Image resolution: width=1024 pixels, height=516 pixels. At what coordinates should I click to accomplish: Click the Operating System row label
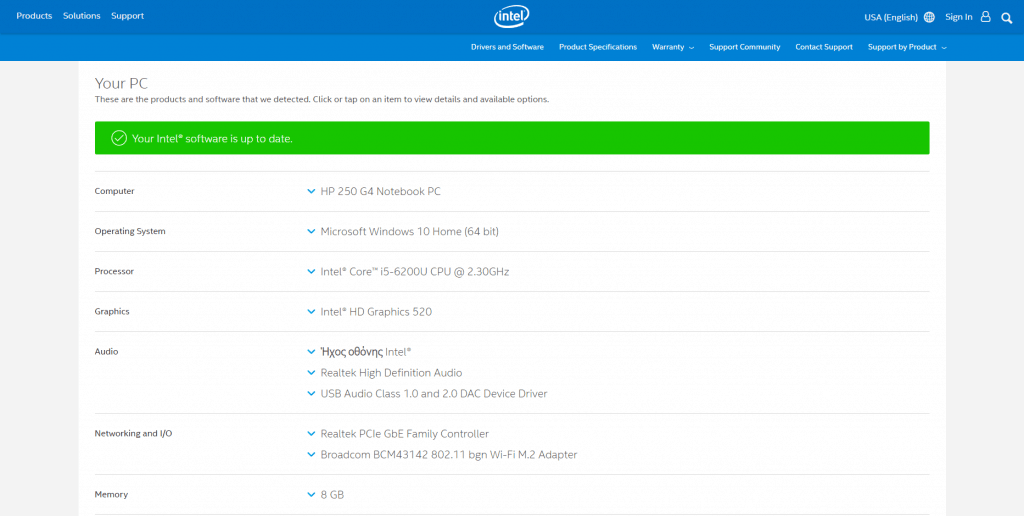130,231
